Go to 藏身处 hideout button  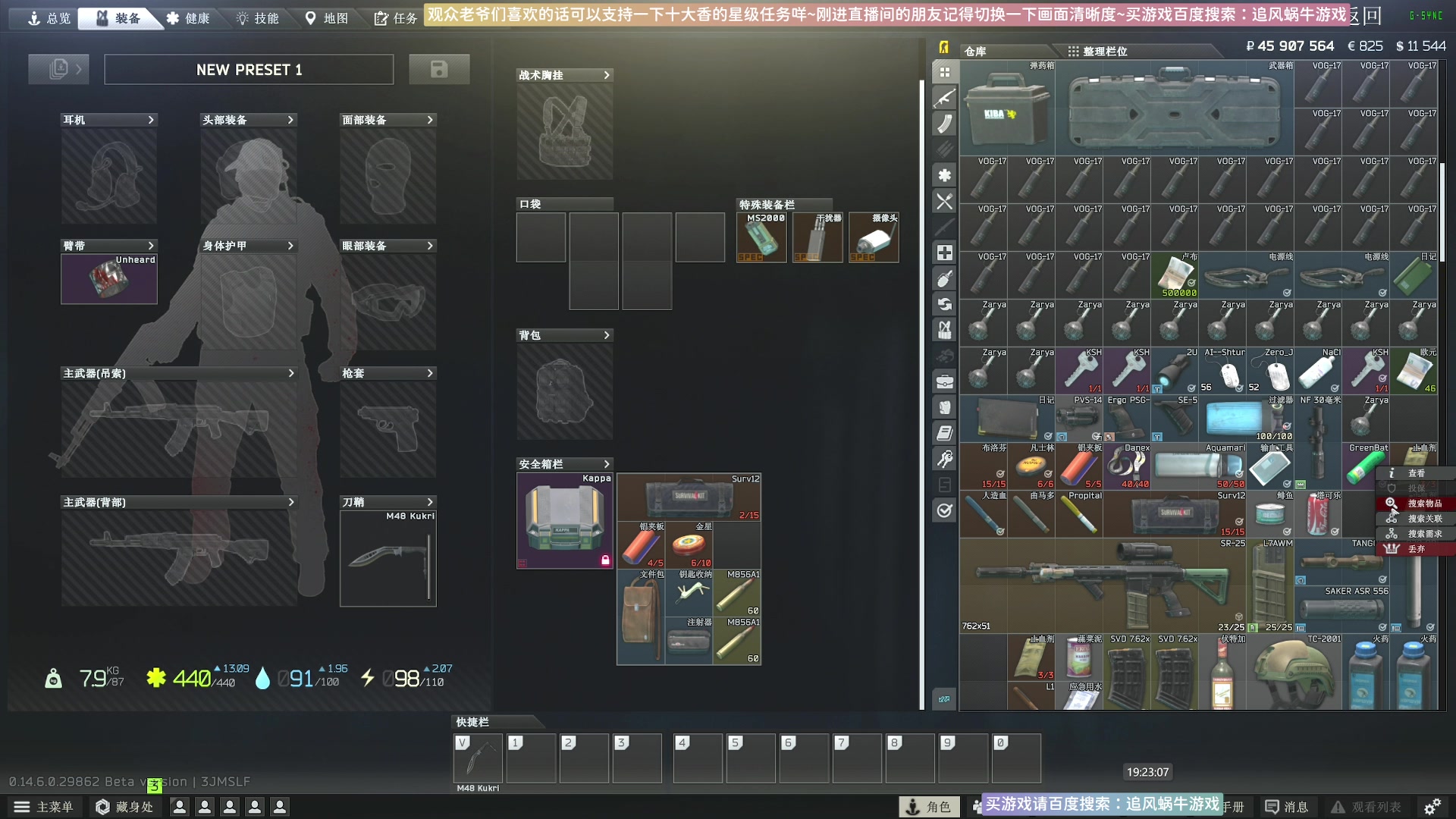pos(124,807)
